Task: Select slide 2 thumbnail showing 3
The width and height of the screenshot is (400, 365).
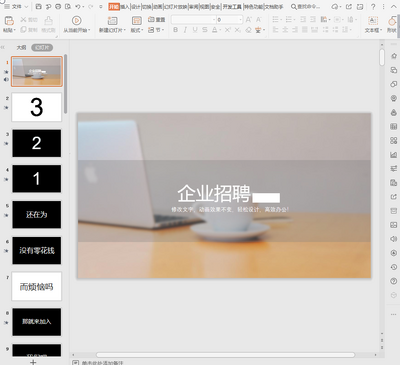Action: pos(37,107)
